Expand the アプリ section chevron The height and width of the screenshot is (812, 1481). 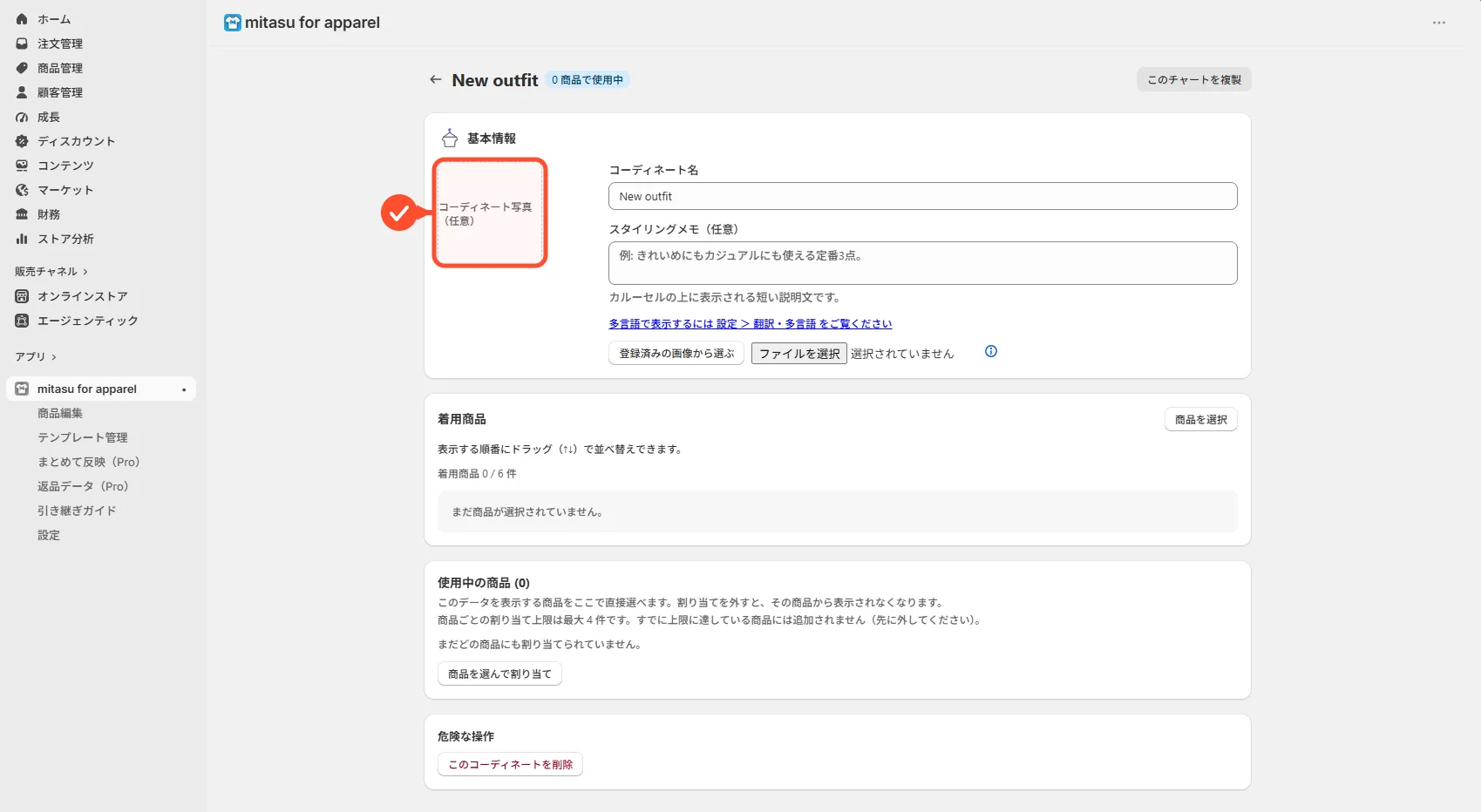tap(54, 357)
